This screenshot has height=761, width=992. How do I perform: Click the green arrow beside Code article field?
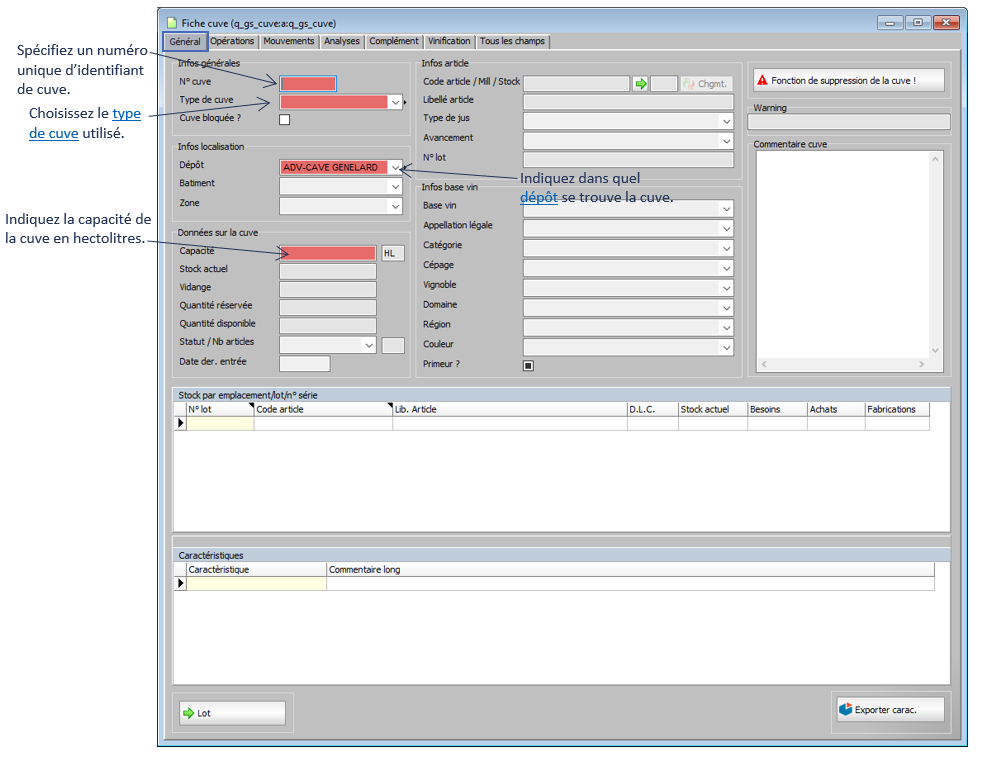(640, 84)
